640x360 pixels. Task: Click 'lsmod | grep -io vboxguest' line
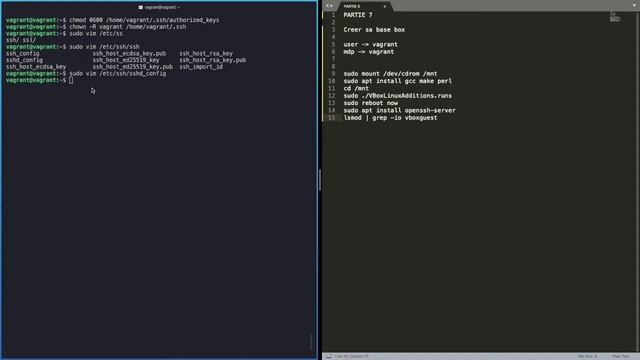390,118
